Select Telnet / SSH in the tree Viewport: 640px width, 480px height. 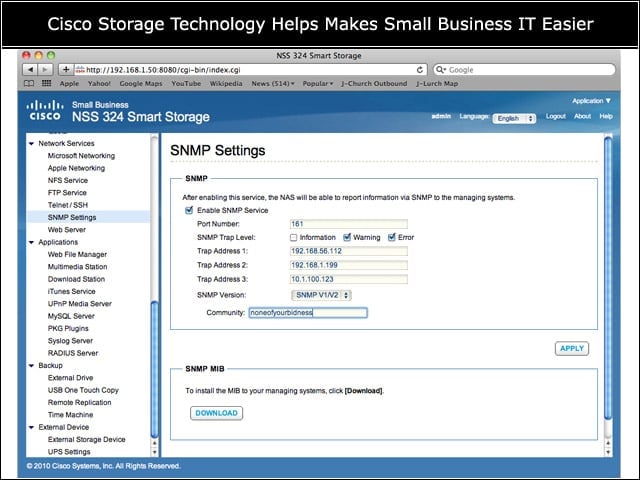[68, 205]
